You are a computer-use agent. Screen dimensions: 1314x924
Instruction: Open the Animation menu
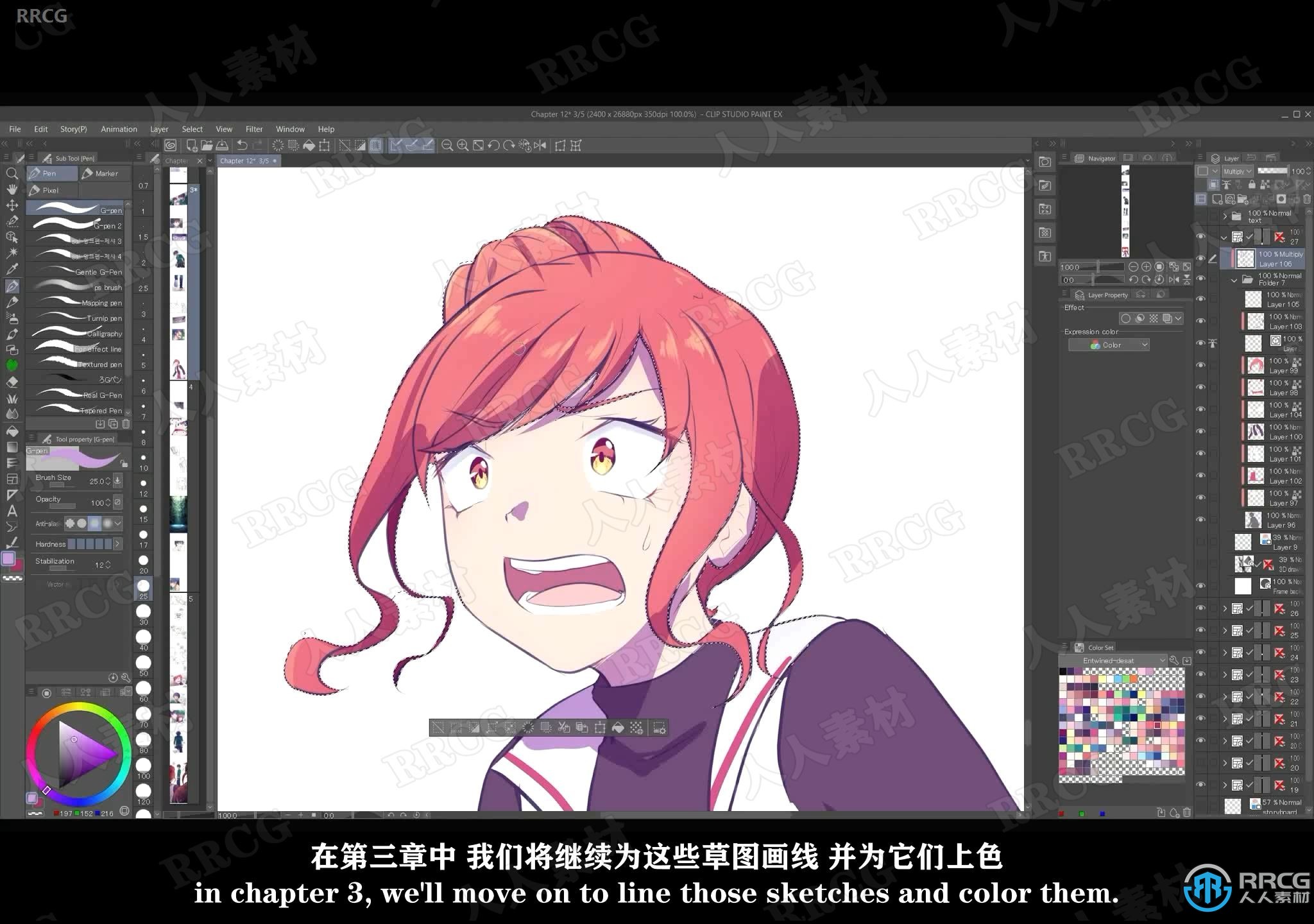[x=119, y=129]
